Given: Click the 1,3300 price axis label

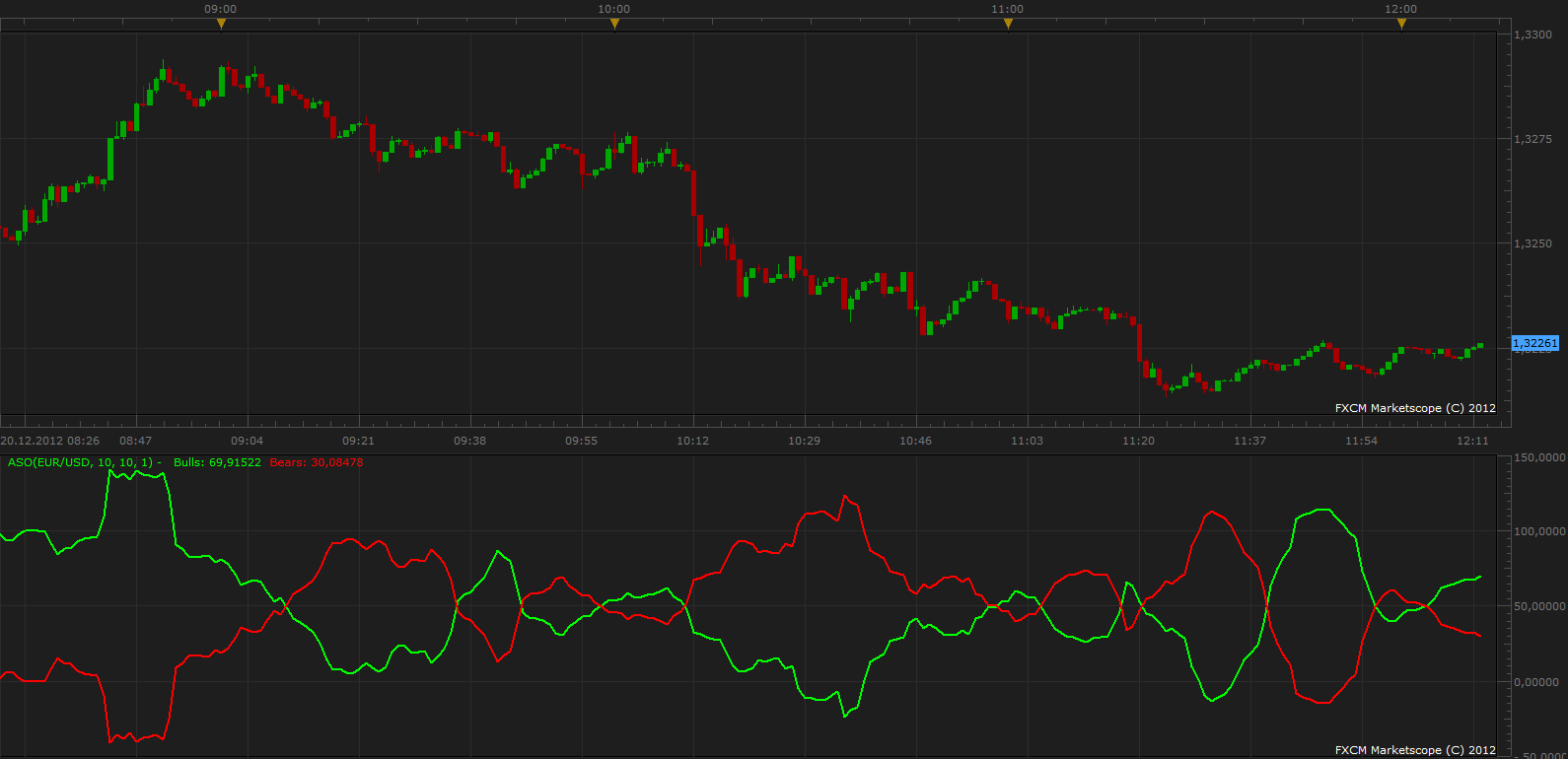Looking at the screenshot, I should pyautogui.click(x=1532, y=34).
